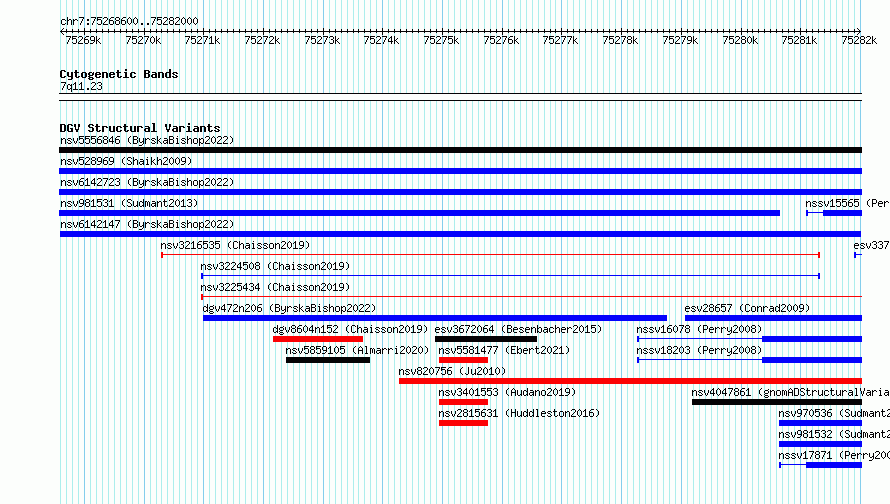Screen dimensions: 890x504
Task: Open nssv17871 variant label
Action: tap(834, 455)
